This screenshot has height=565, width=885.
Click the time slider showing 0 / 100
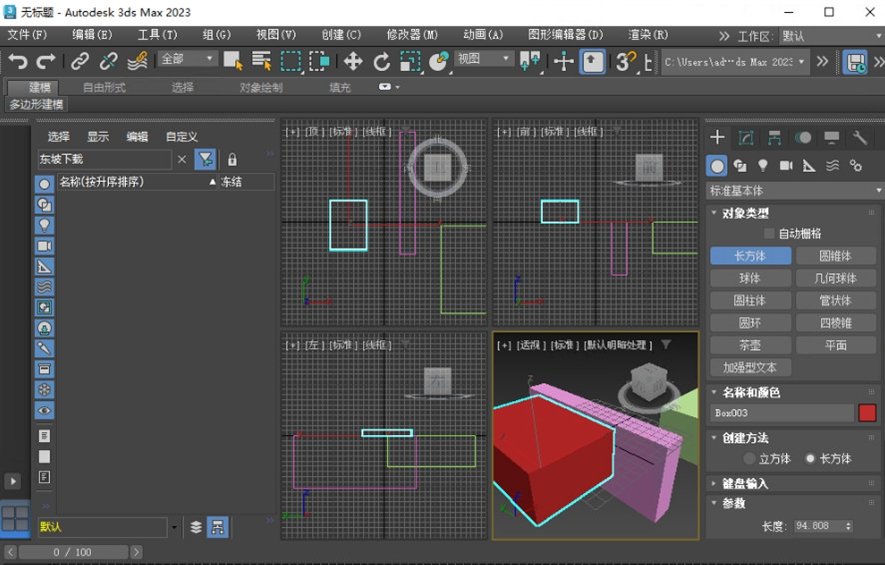(x=73, y=552)
